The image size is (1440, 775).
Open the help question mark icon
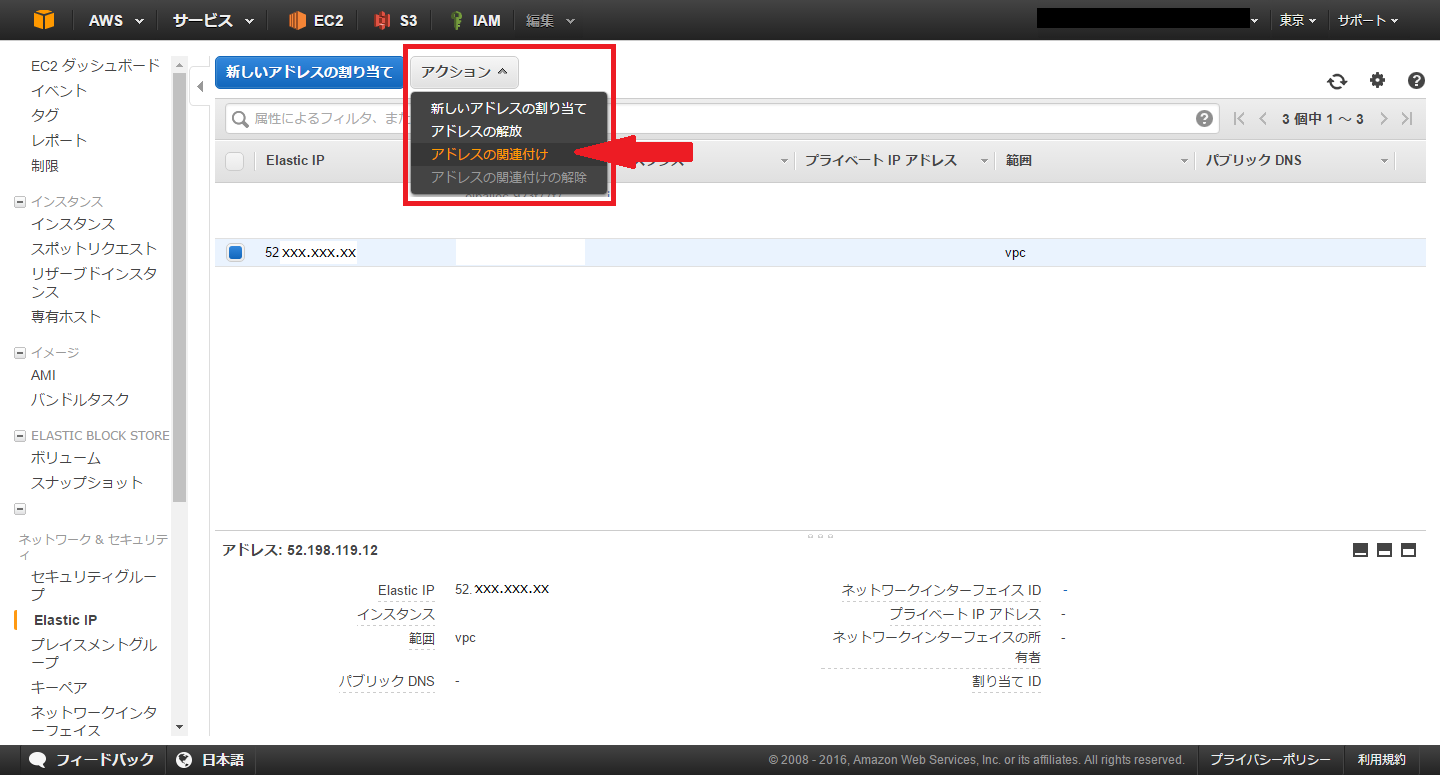1416,81
